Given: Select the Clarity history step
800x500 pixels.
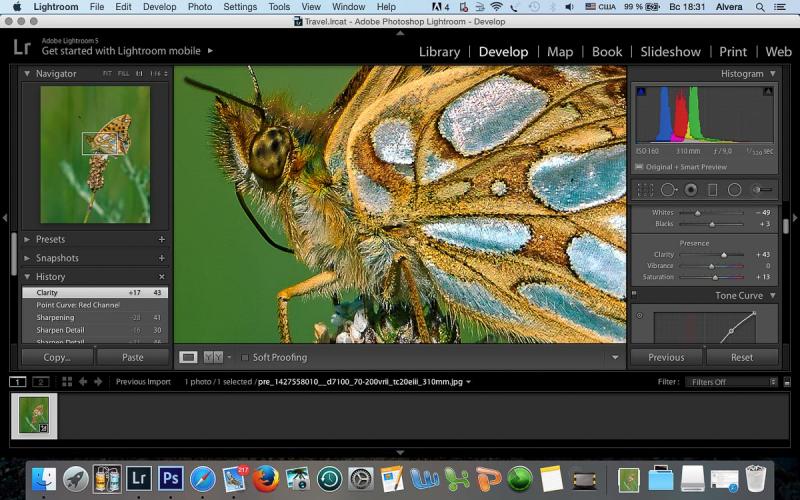Looking at the screenshot, I should coord(95,292).
